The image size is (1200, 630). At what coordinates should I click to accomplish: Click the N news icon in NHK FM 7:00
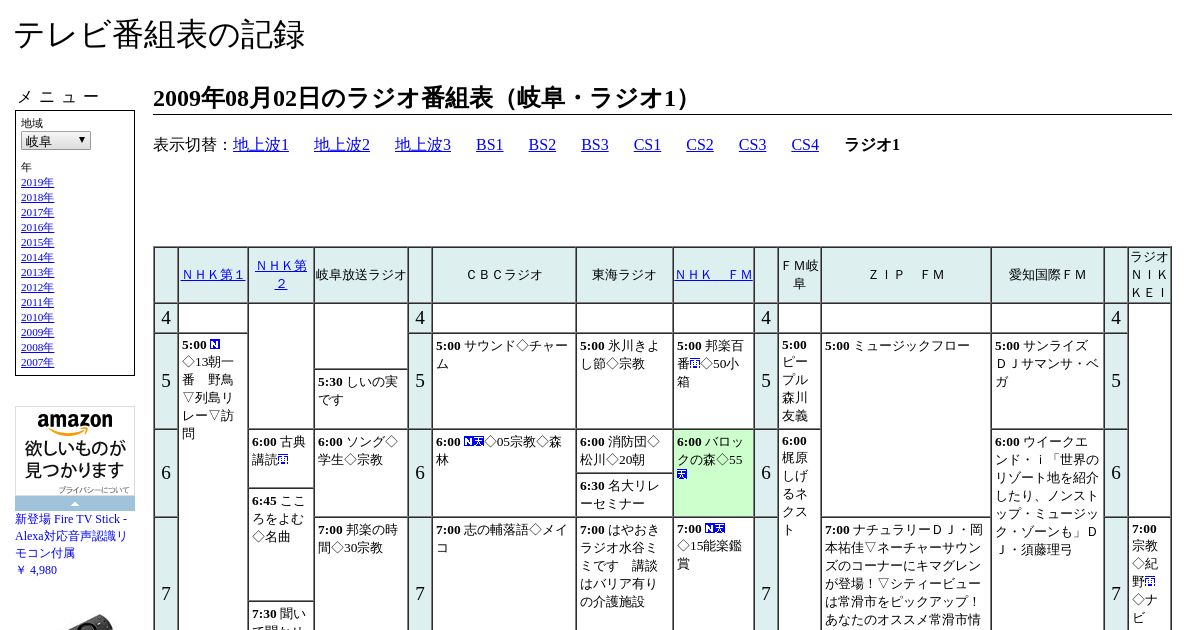coord(710,529)
